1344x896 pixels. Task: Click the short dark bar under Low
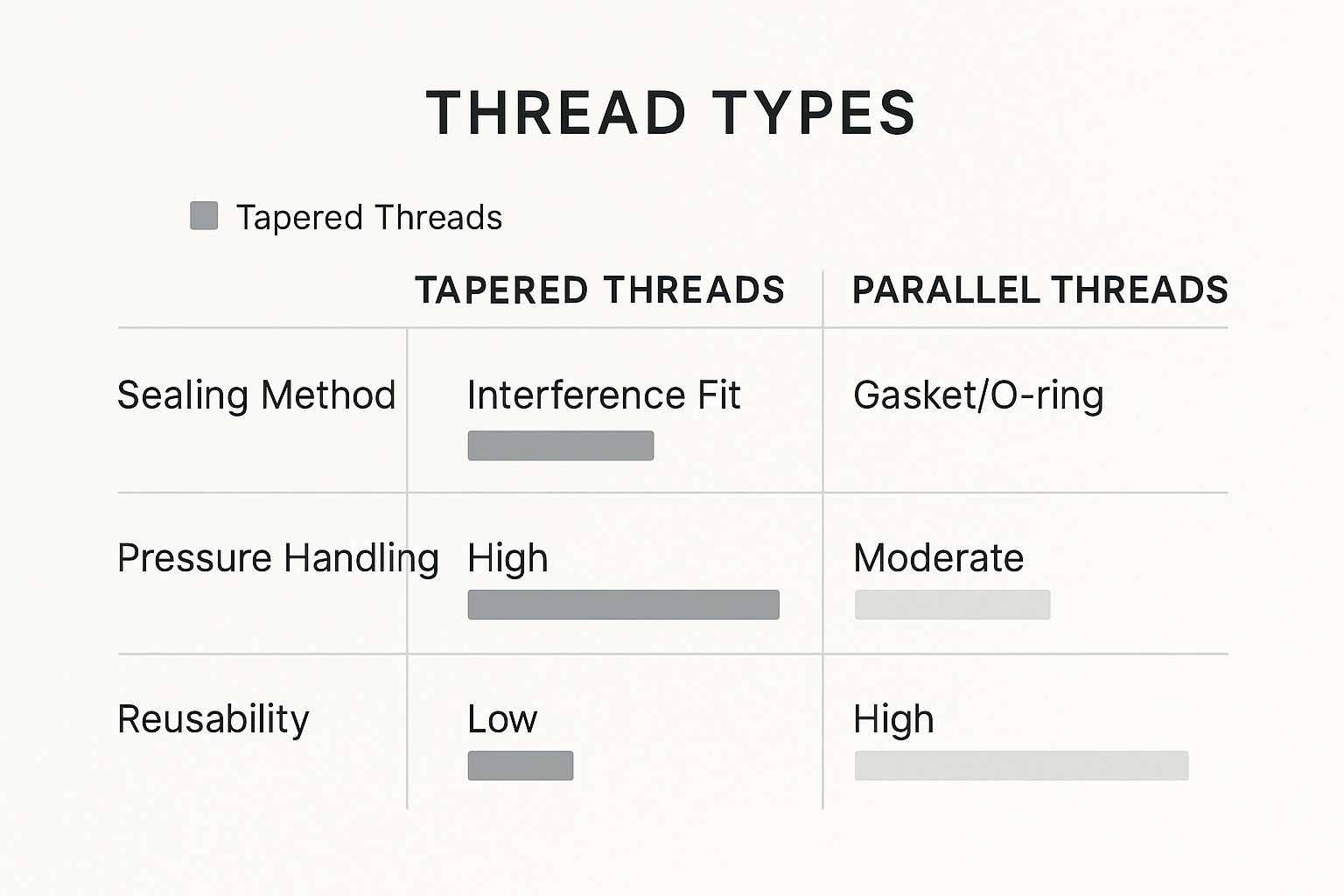[x=521, y=766]
